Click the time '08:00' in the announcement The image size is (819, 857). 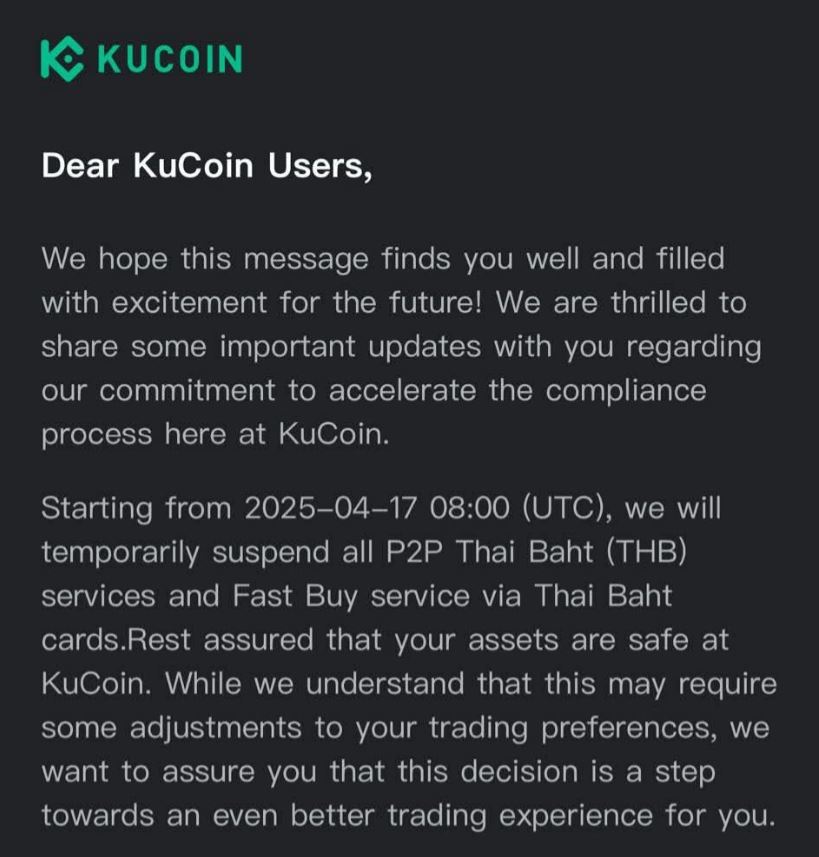click(x=470, y=508)
